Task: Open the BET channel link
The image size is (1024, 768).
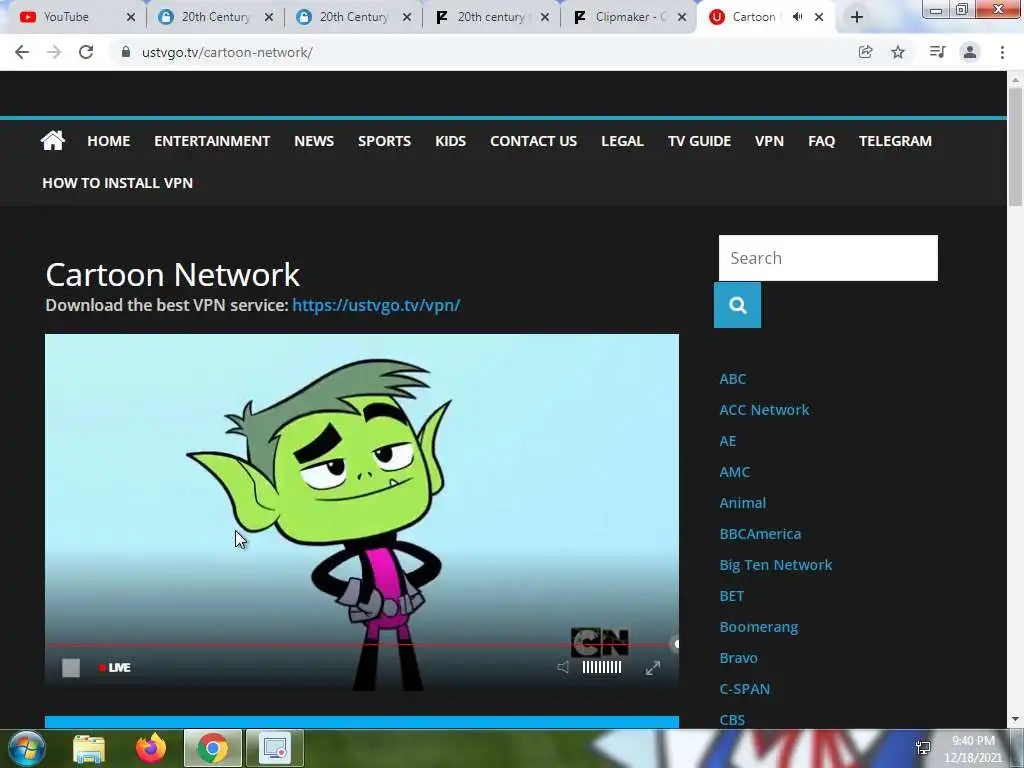Action: tap(731, 596)
